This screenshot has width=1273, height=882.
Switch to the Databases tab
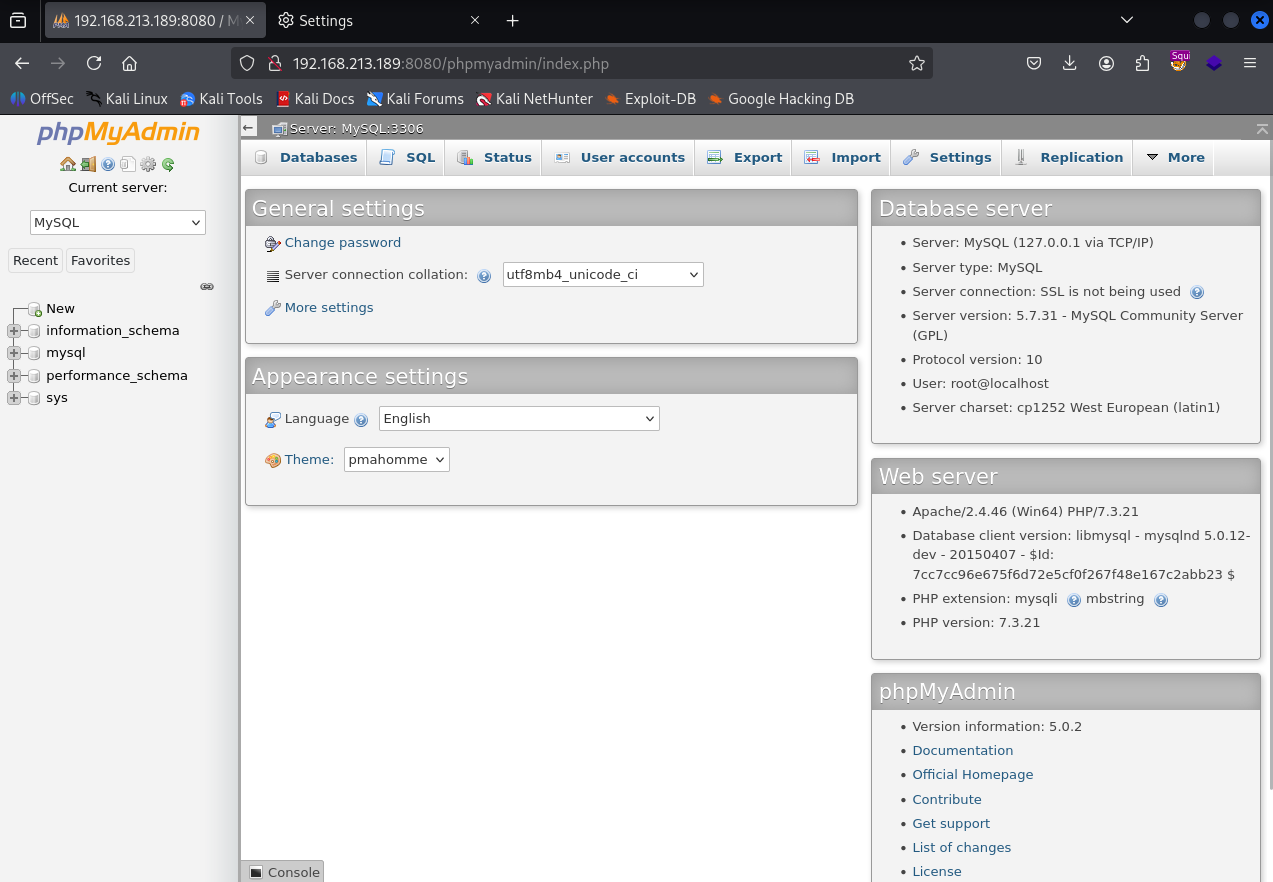click(306, 157)
